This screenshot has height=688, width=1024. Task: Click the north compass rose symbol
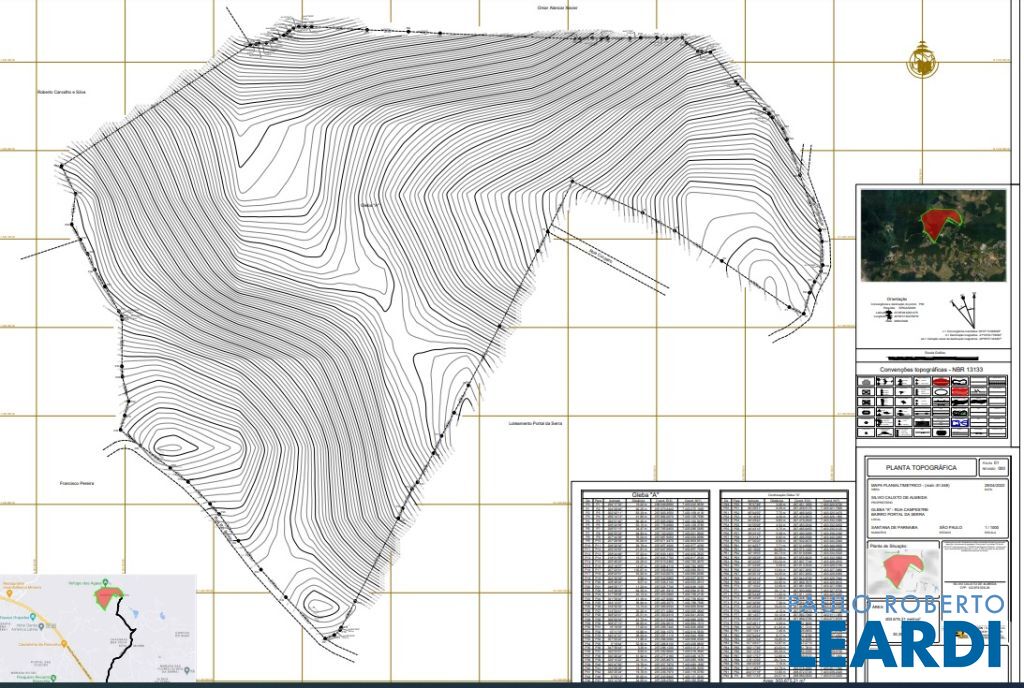[920, 62]
